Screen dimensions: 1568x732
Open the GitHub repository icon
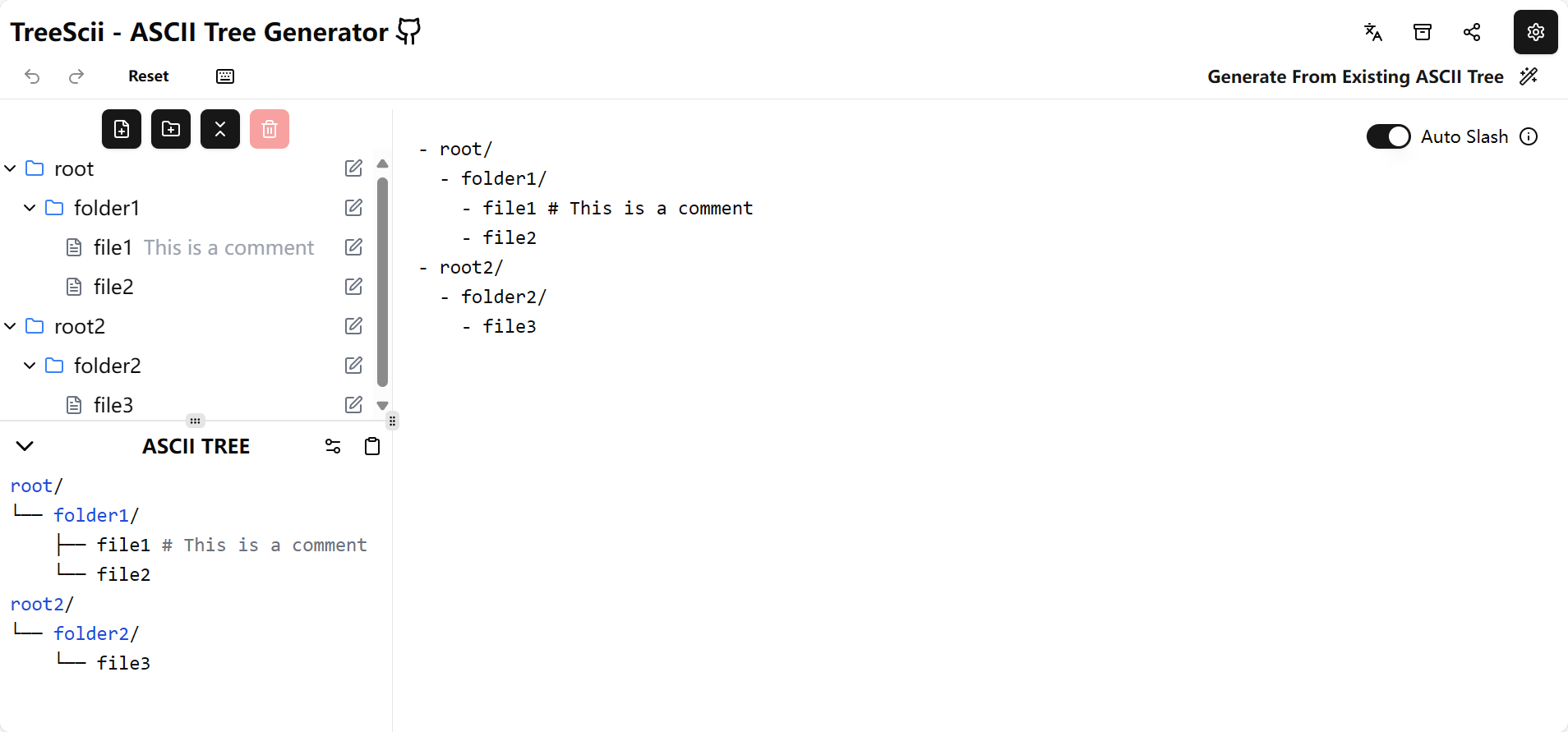pyautogui.click(x=408, y=31)
